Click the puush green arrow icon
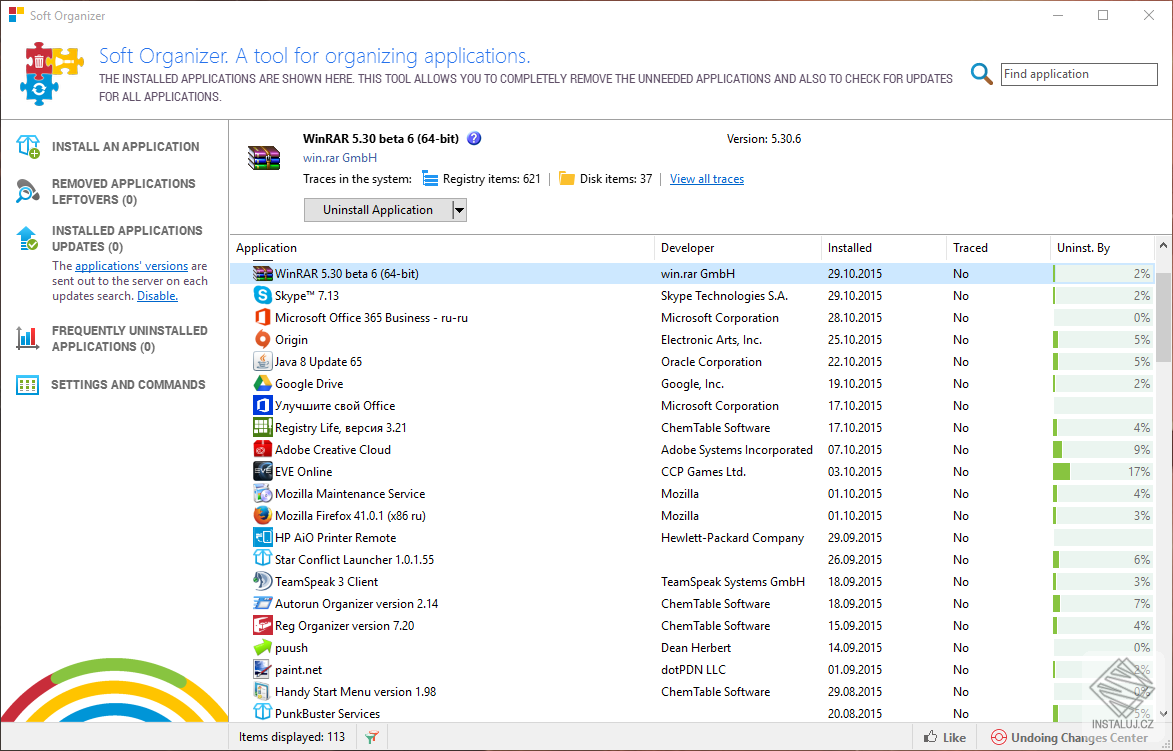The height and width of the screenshot is (751, 1173). [262, 648]
